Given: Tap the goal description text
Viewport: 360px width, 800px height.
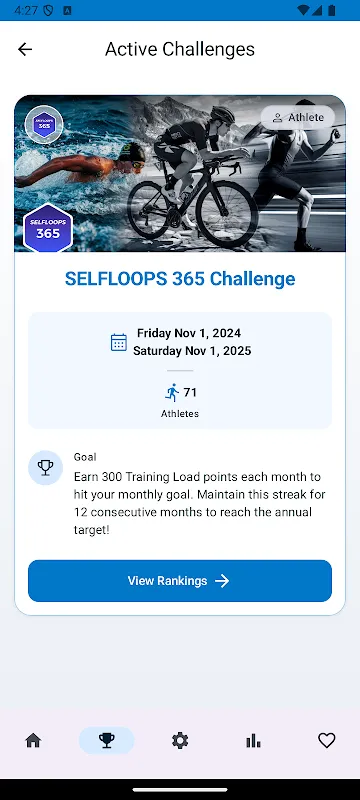Looking at the screenshot, I should [200, 504].
